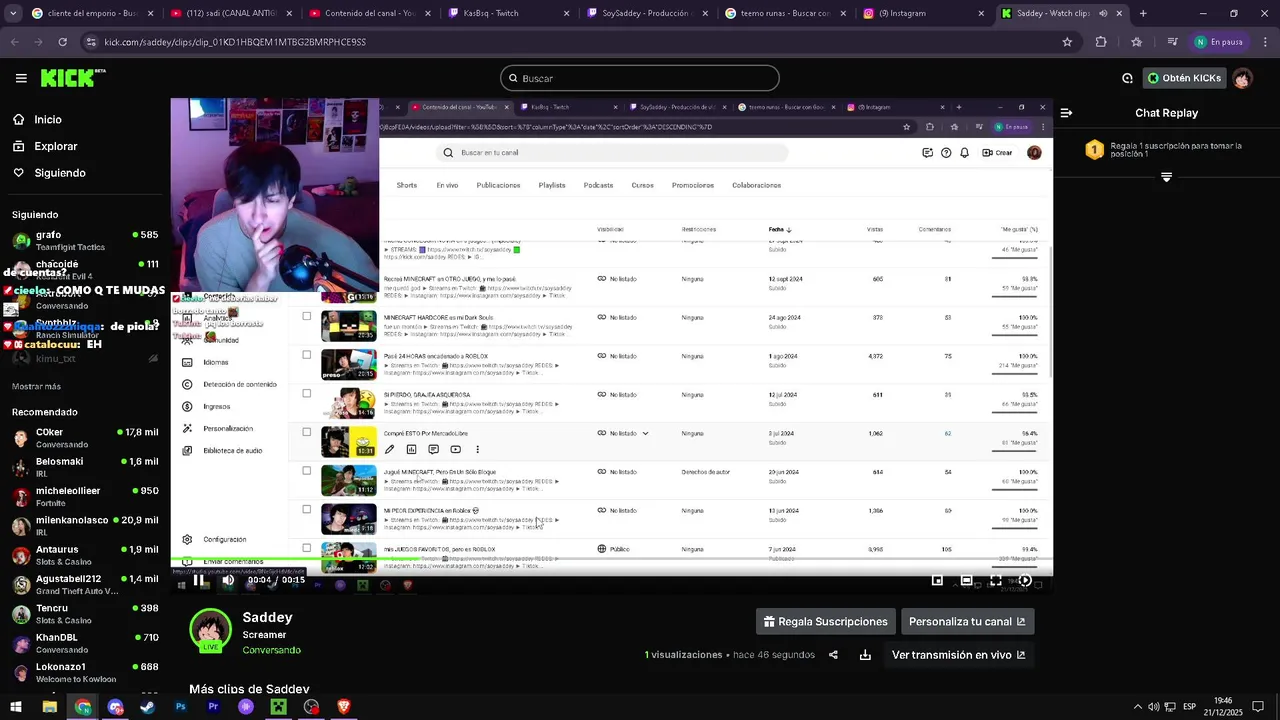Open the Kick sidebar hamburger menu
This screenshot has width=1280, height=720.
(x=21, y=78)
